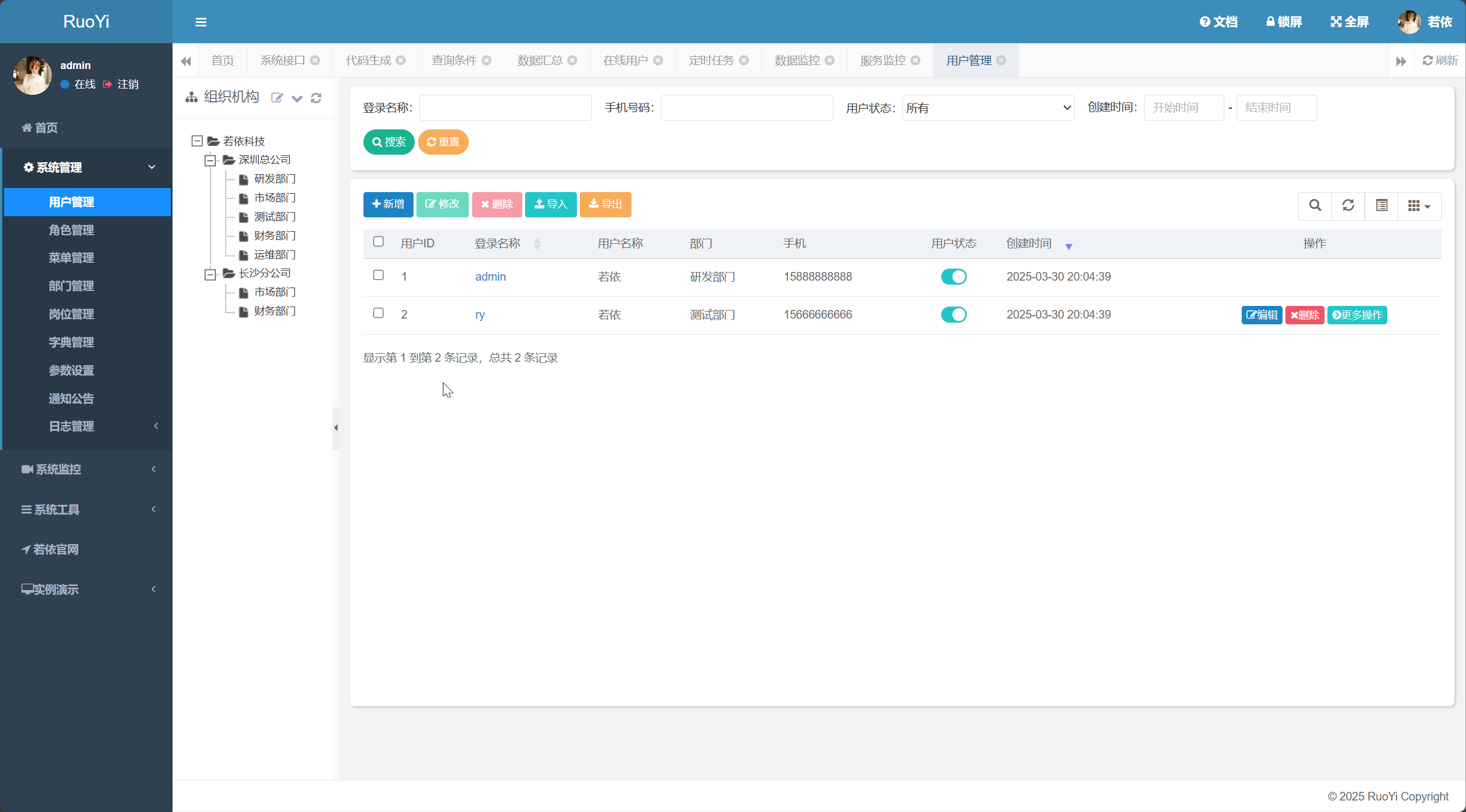The width and height of the screenshot is (1466, 812).
Task: Select the checkbox for user ry
Action: (378, 313)
